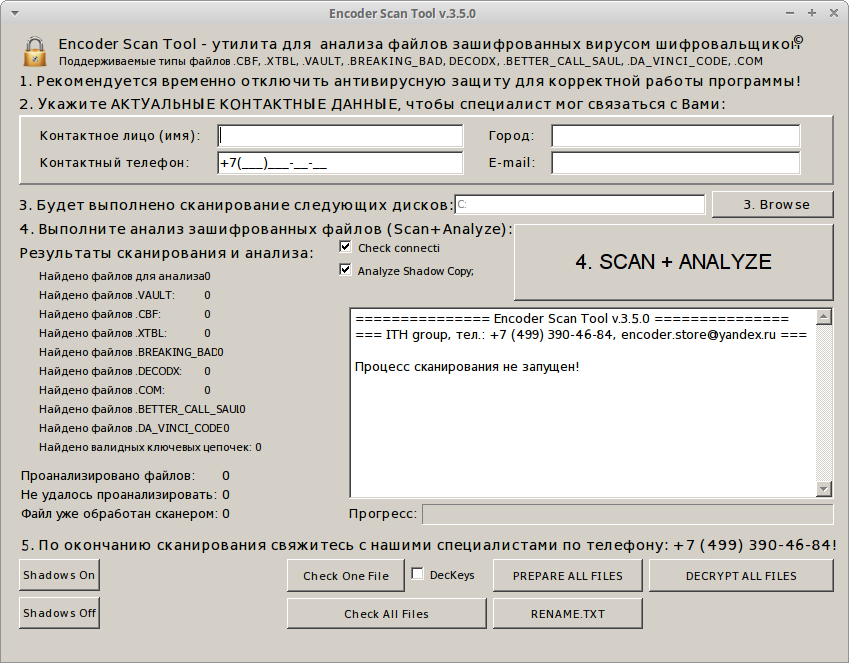Disable the Check connection checkbox

coord(346,247)
